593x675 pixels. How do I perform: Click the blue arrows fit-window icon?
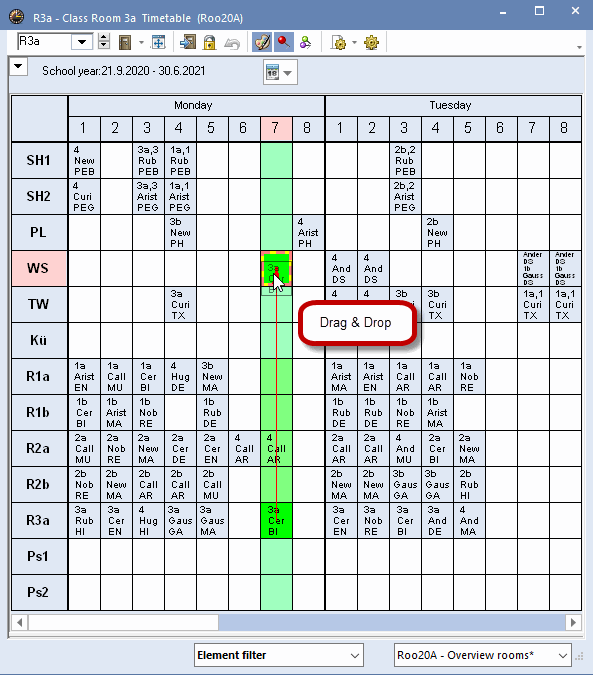click(x=158, y=43)
